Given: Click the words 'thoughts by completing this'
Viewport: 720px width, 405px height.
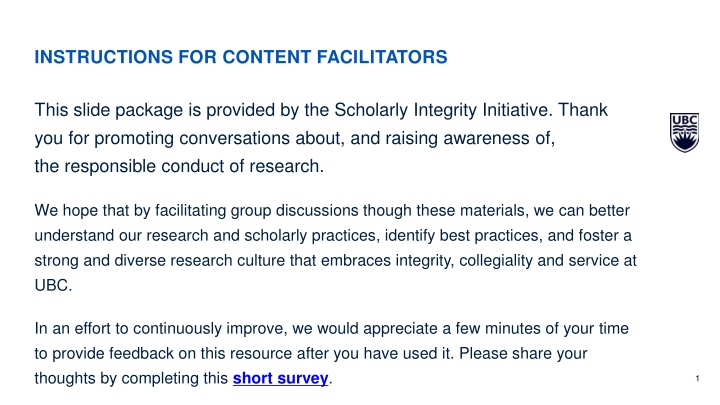Looking at the screenshot, I should pos(130,379).
